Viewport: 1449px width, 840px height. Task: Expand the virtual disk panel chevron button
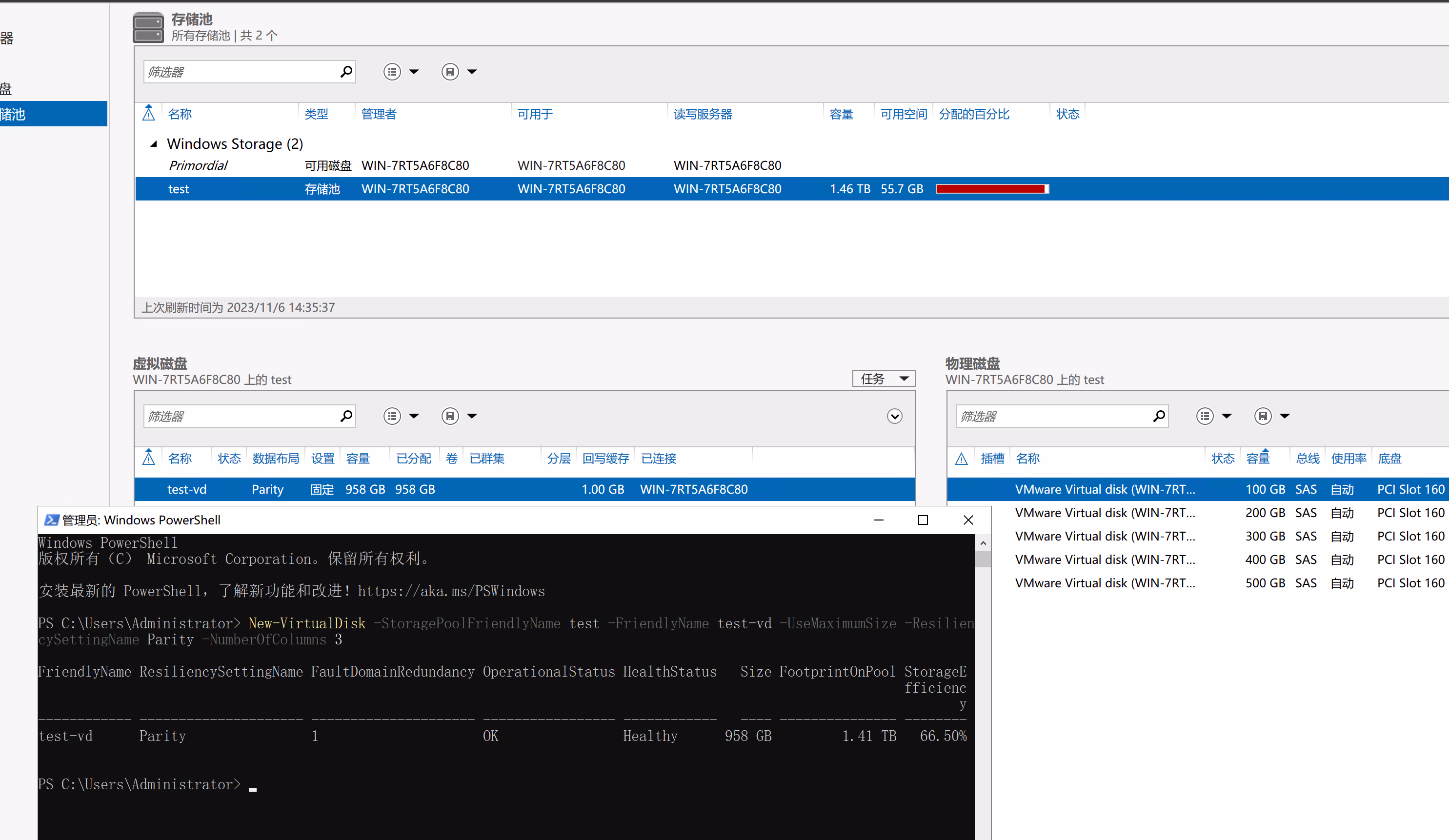[x=894, y=416]
